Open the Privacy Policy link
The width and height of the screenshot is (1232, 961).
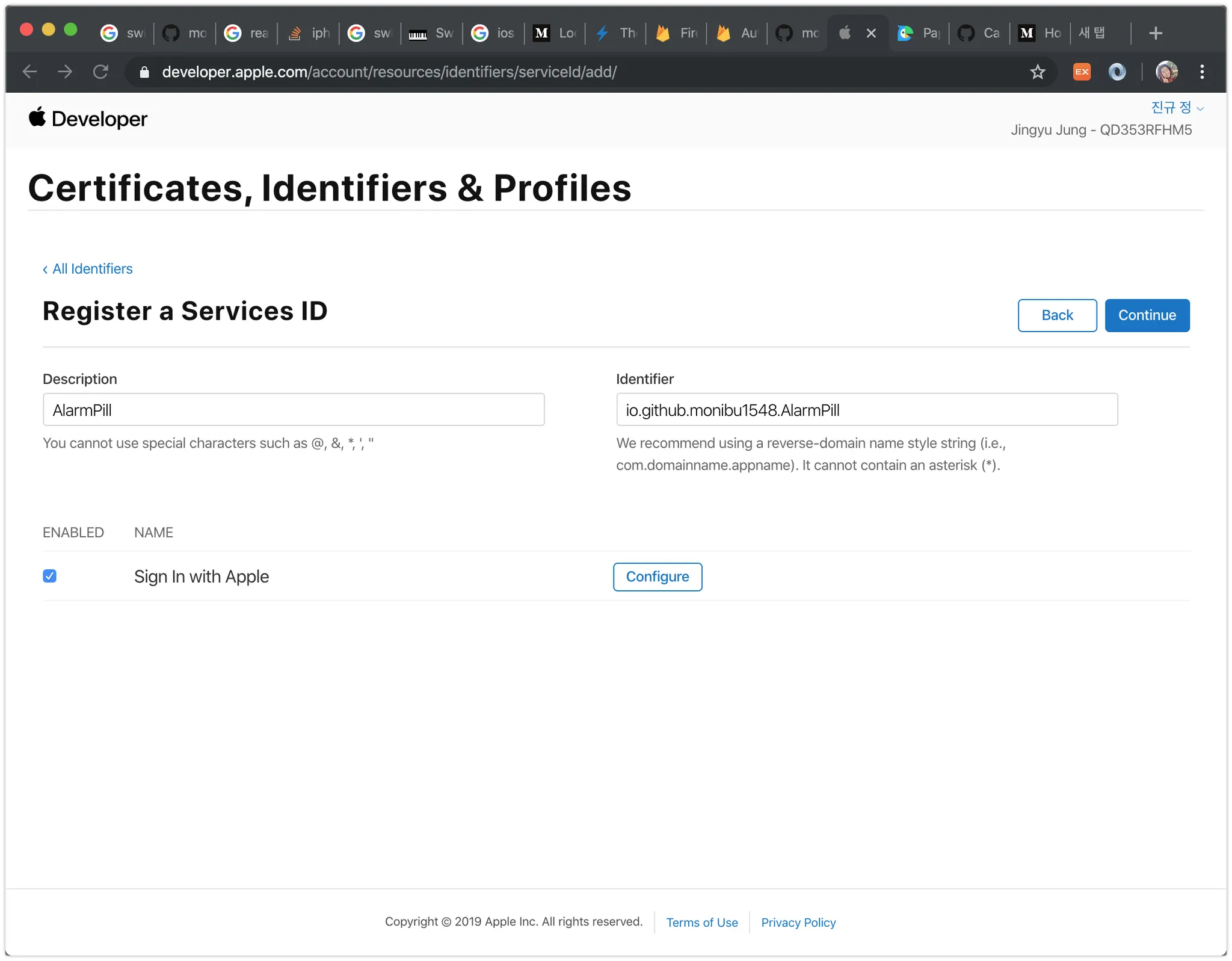(798, 922)
